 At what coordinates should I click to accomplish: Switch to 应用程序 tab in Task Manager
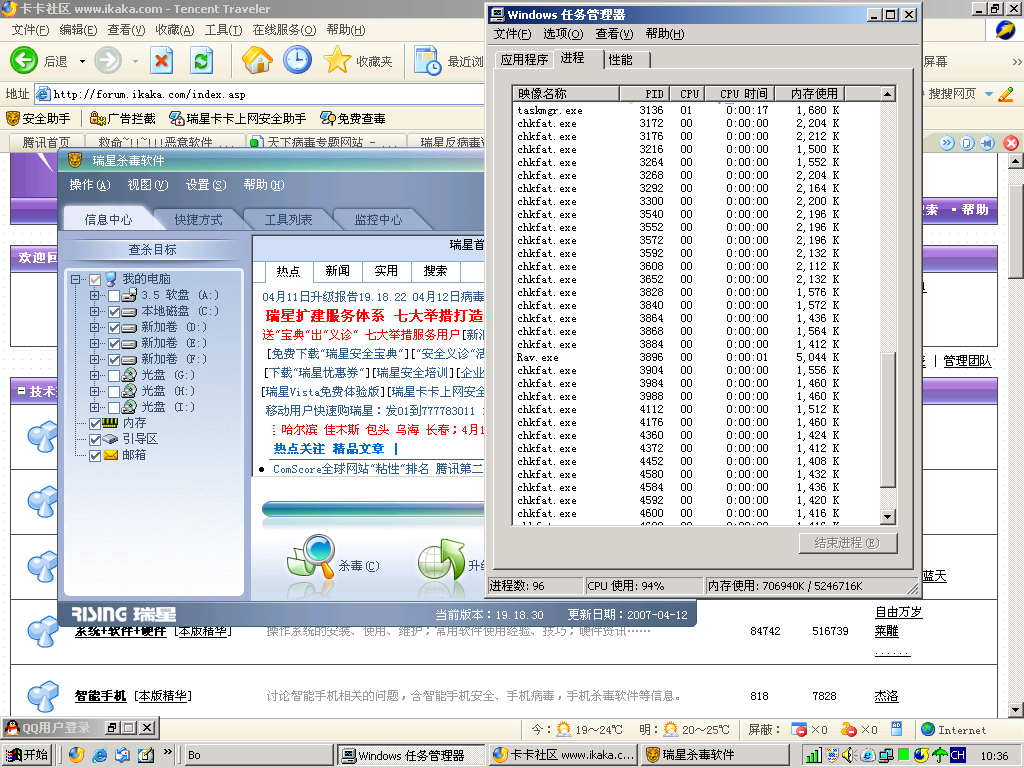click(524, 59)
